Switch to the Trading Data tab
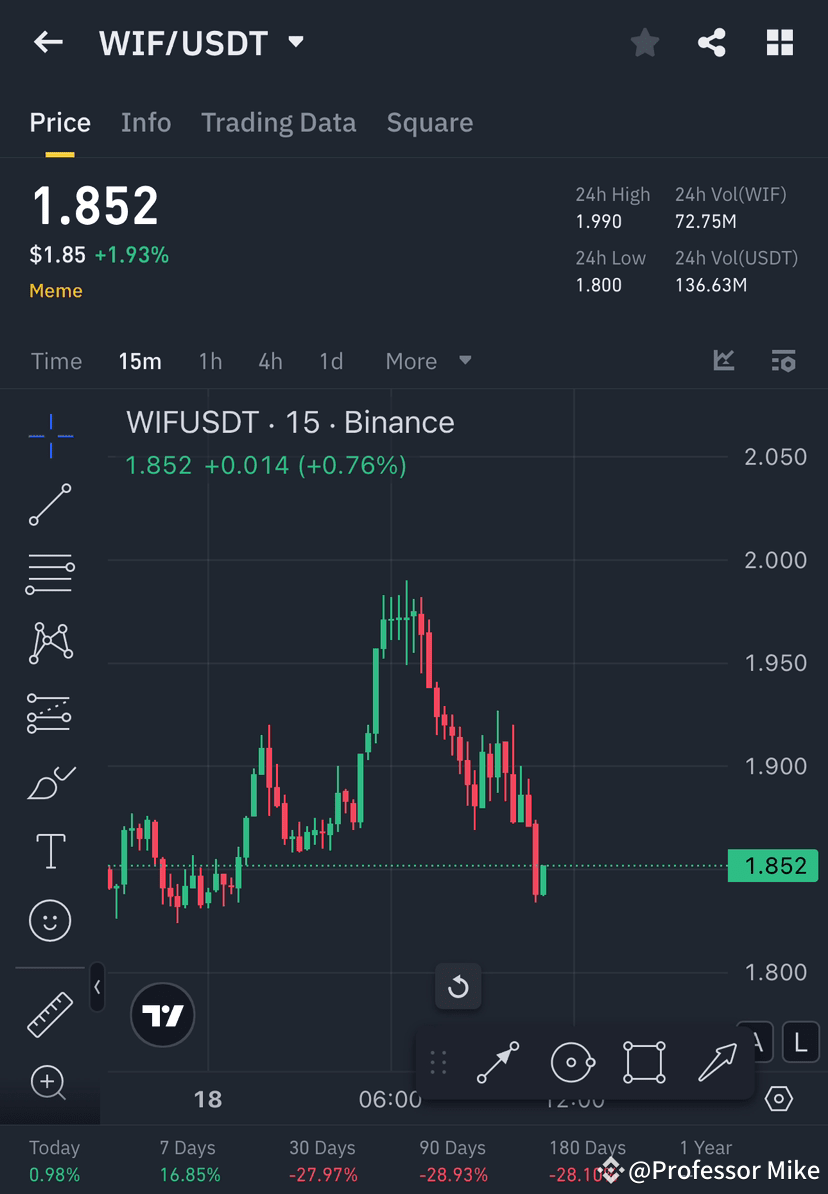Image resolution: width=828 pixels, height=1194 pixels. tap(279, 122)
